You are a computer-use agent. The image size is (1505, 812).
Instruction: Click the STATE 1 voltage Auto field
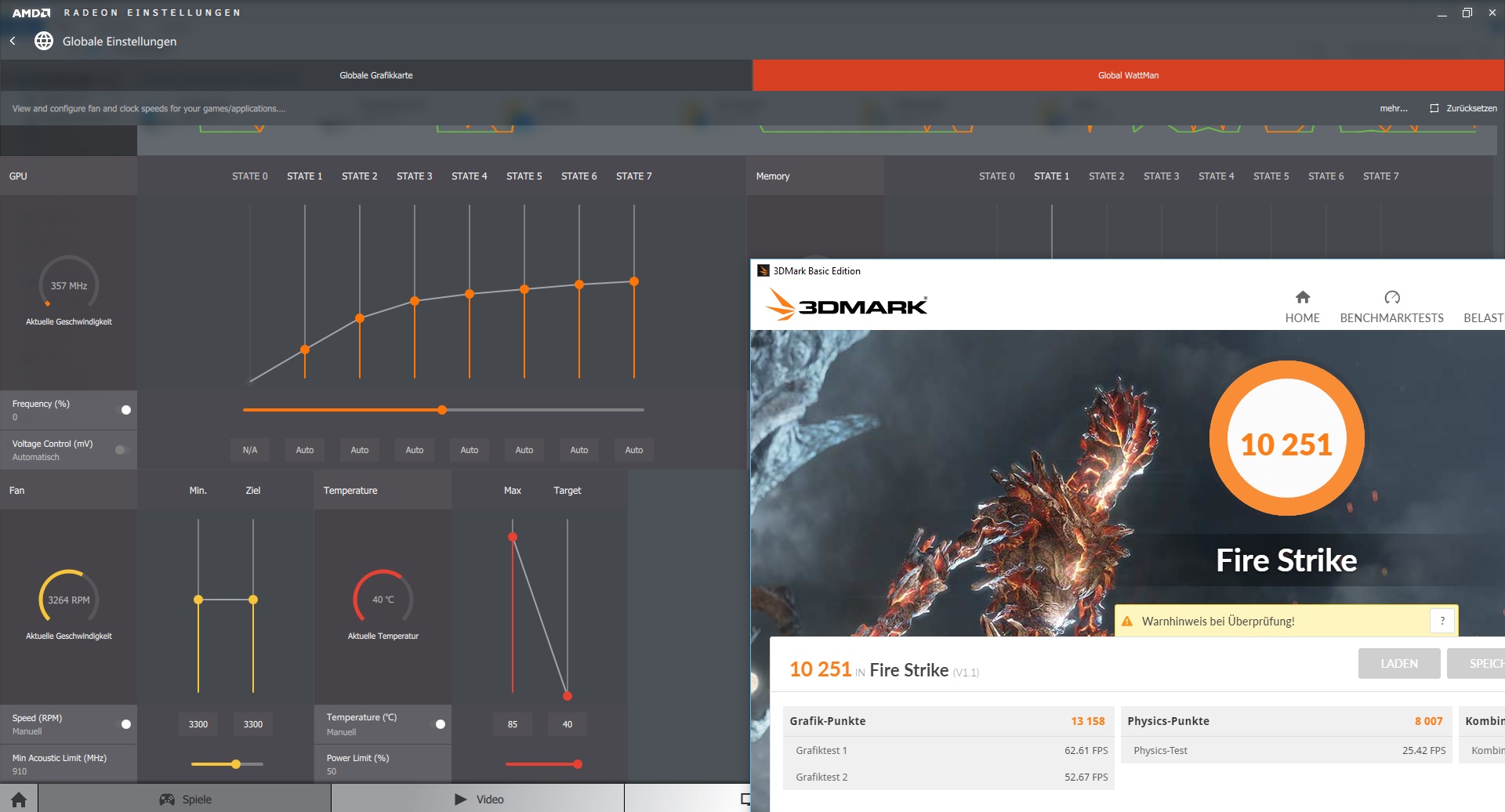[x=305, y=450]
